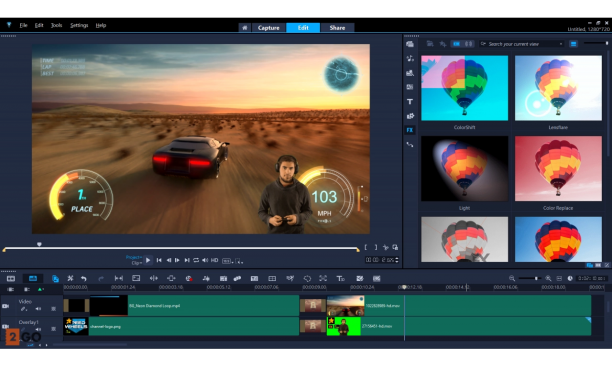The image size is (612, 367).
Task: Adjust the library thumbnail size slider
Action: (x=596, y=43)
